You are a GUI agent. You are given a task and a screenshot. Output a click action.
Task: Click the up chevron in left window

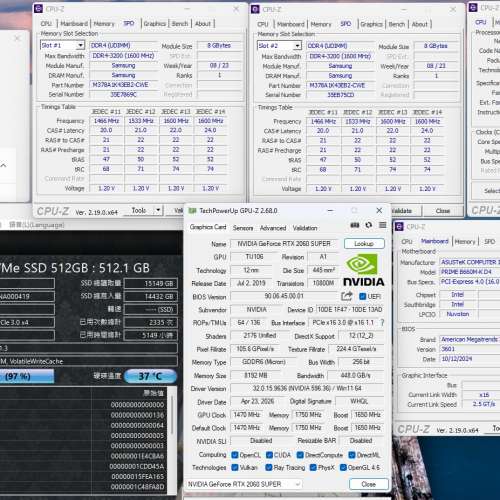click(4, 165)
